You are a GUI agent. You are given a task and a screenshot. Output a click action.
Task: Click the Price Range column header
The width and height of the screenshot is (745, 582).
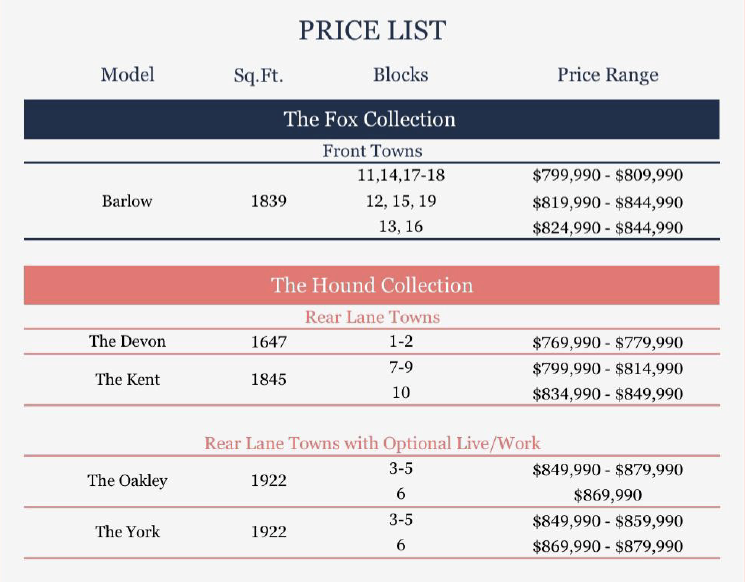tap(608, 75)
